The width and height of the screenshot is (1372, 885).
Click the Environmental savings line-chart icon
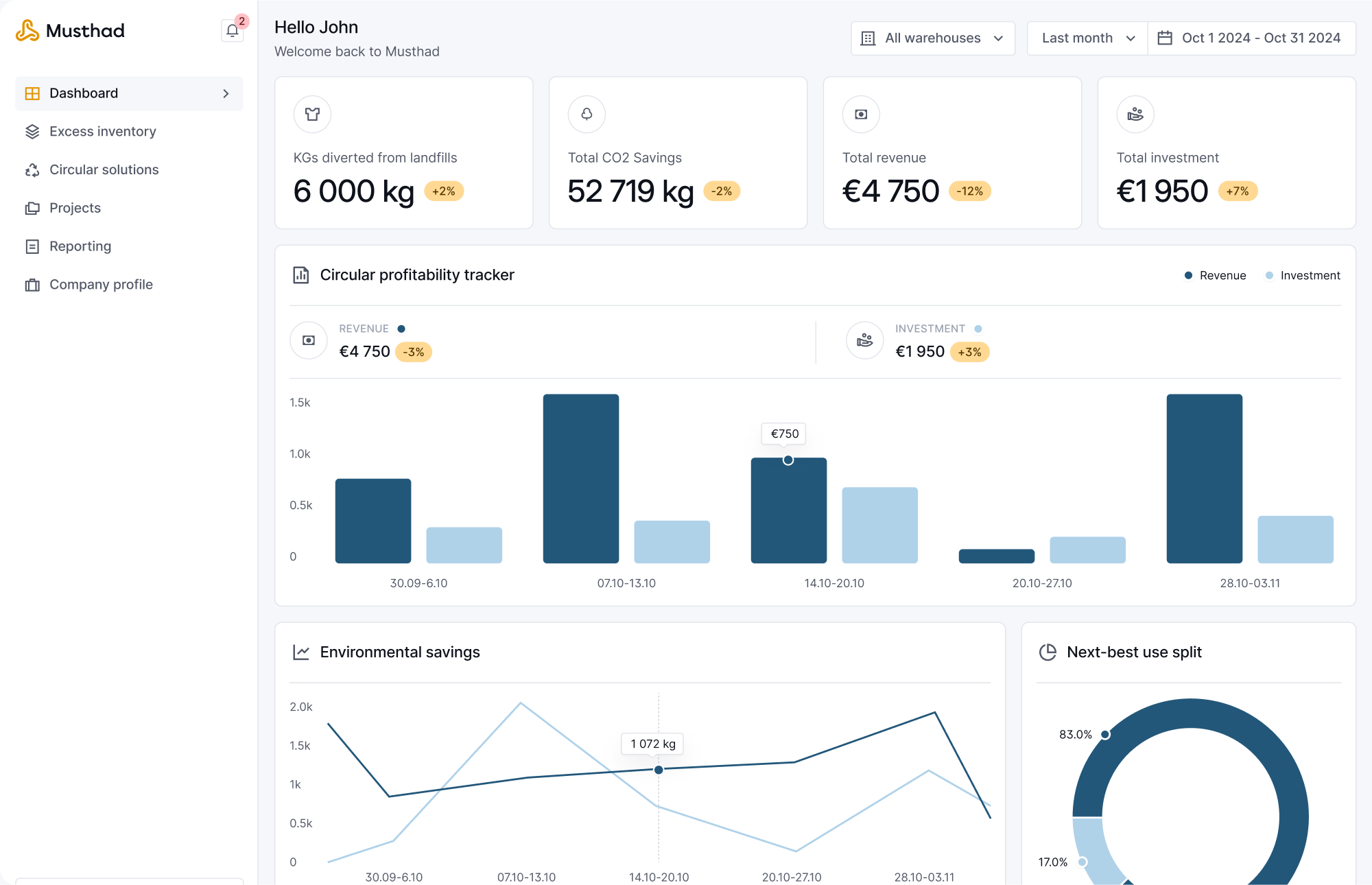[x=300, y=652]
